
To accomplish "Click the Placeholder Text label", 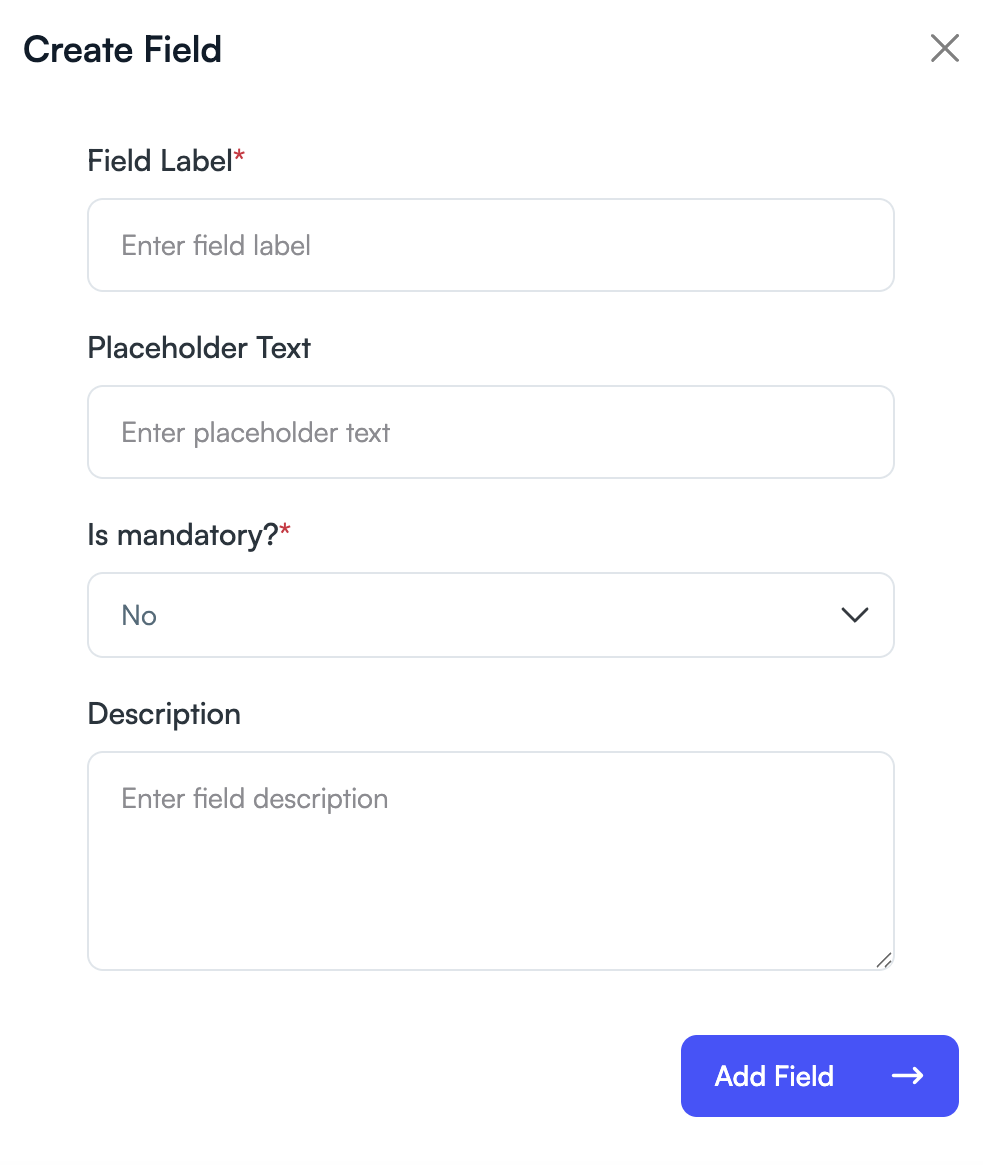I will 199,347.
